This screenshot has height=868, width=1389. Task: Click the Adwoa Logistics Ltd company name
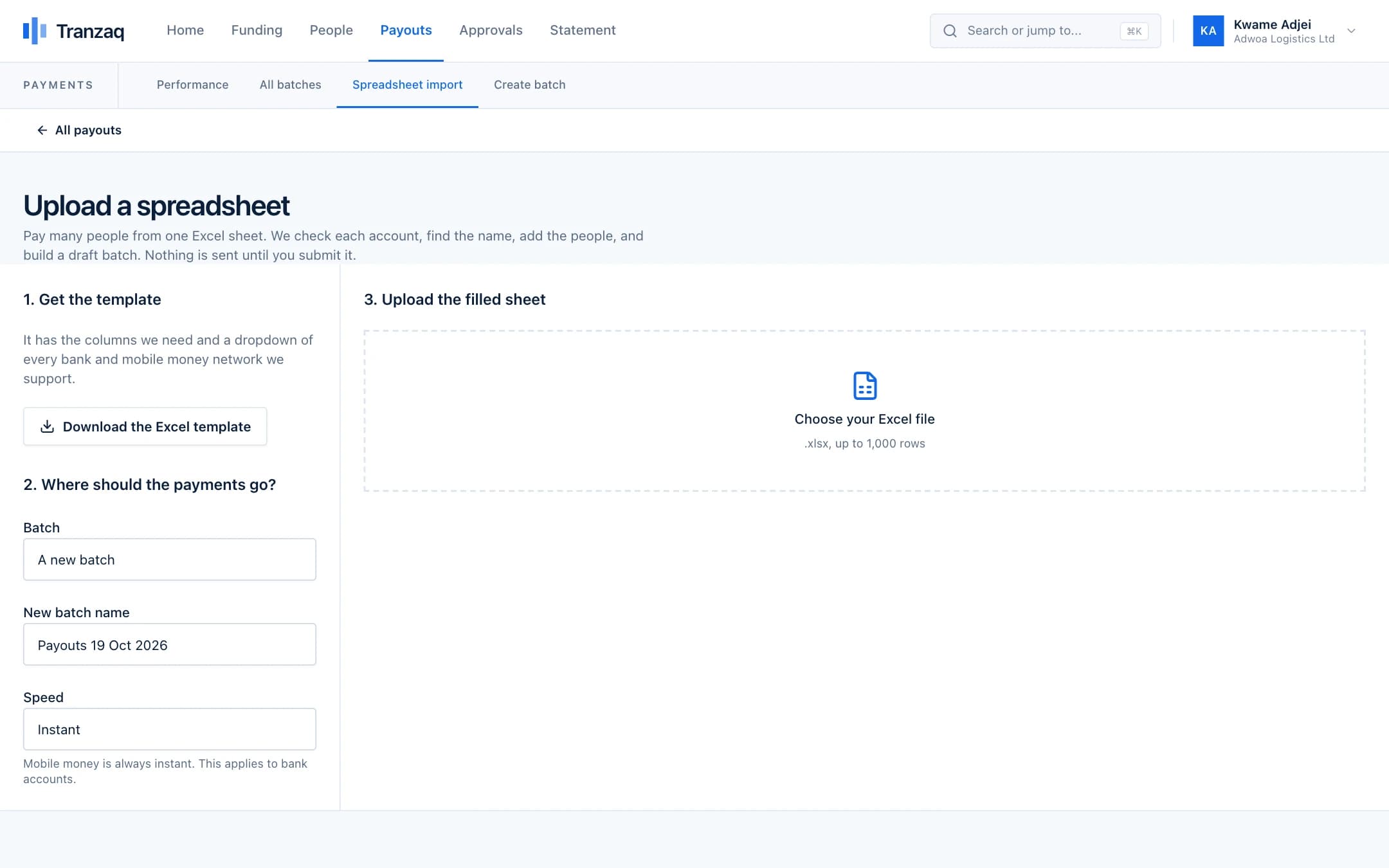pyautogui.click(x=1284, y=39)
